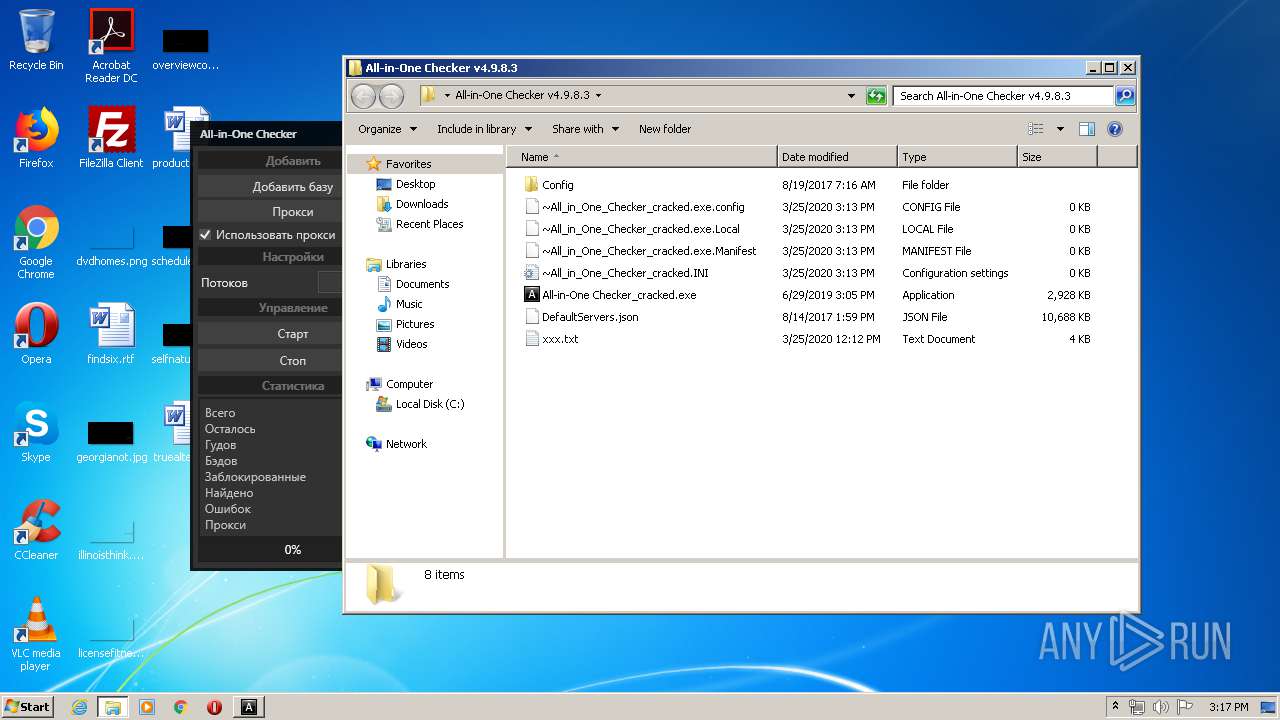This screenshot has height=720, width=1280.
Task: Toggle the Использовать прокси checkbox
Action: coord(206,235)
